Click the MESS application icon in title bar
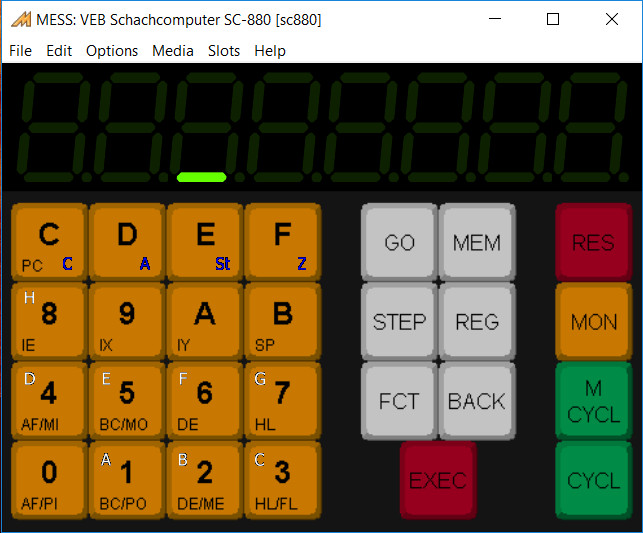Screen dimensions: 643x533 (21, 19)
